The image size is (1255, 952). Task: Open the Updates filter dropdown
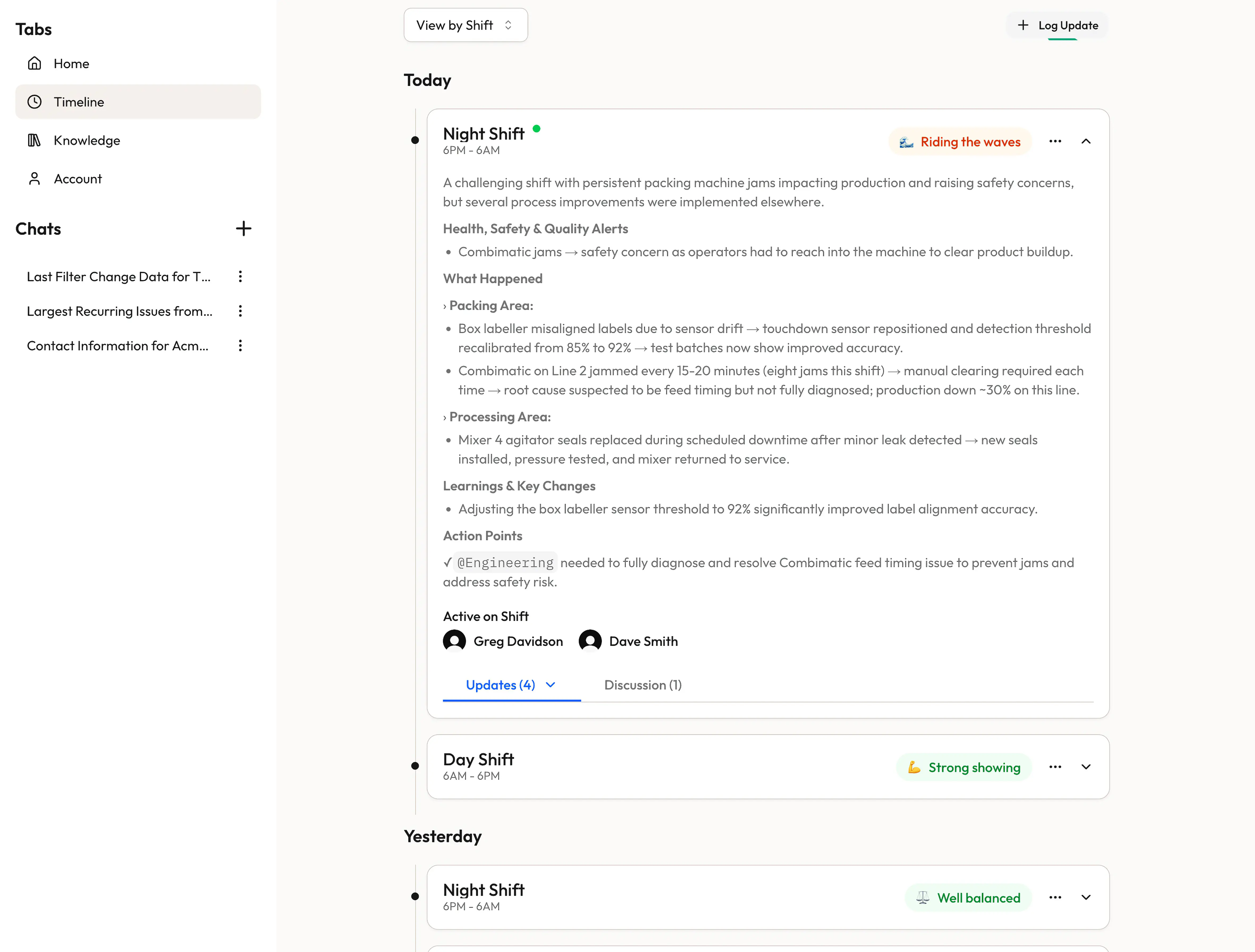(x=550, y=685)
